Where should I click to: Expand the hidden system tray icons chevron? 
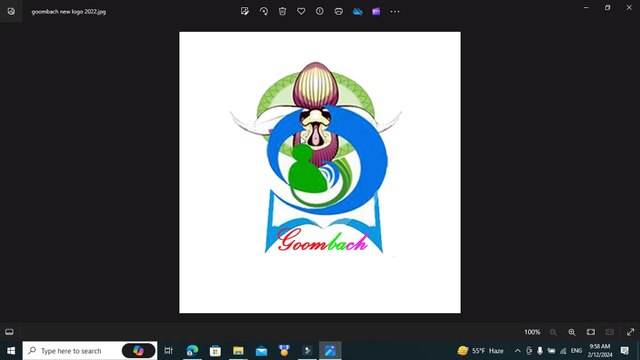[518, 351]
